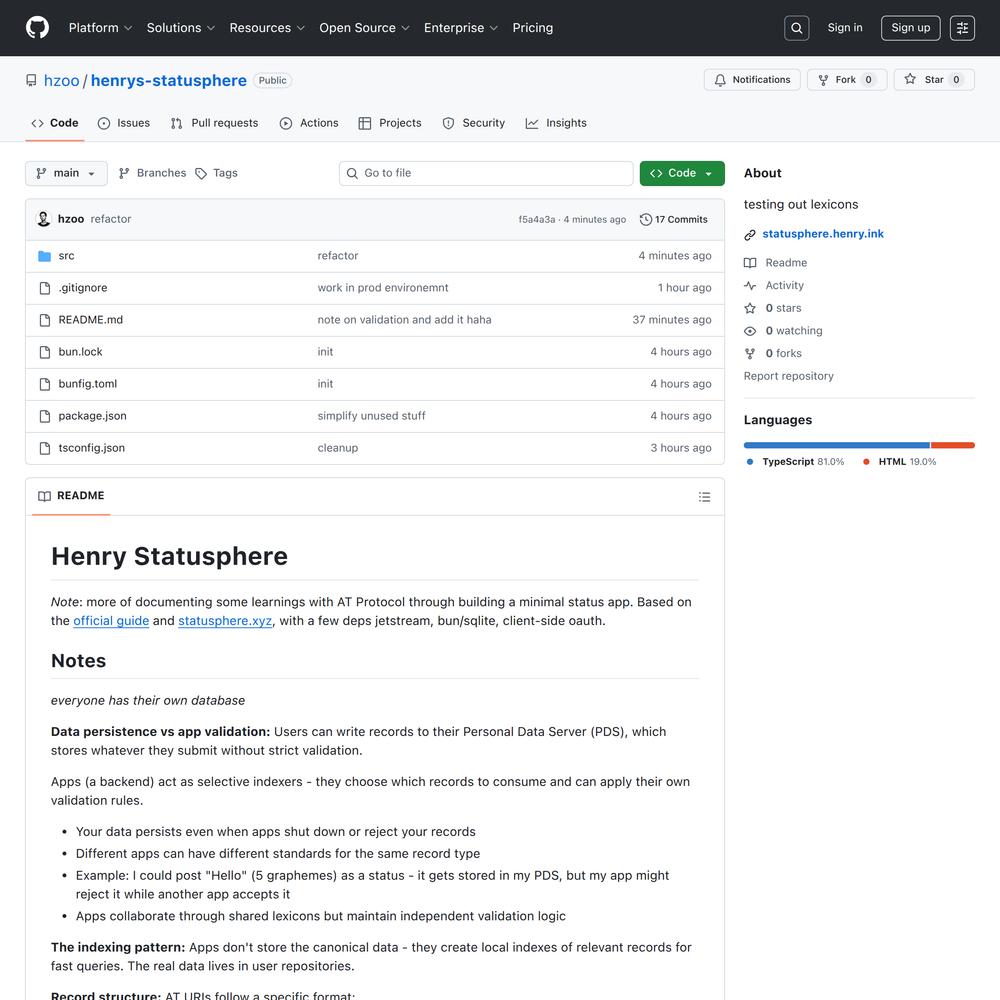Open the 'cleanup' commit message

click(x=337, y=448)
